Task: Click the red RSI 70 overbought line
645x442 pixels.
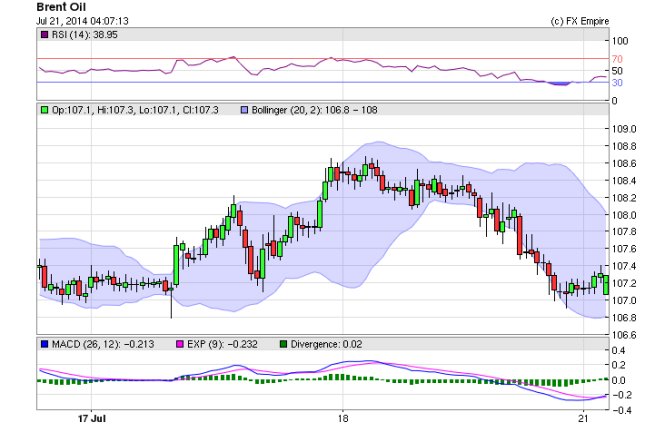Action: pyautogui.click(x=323, y=59)
